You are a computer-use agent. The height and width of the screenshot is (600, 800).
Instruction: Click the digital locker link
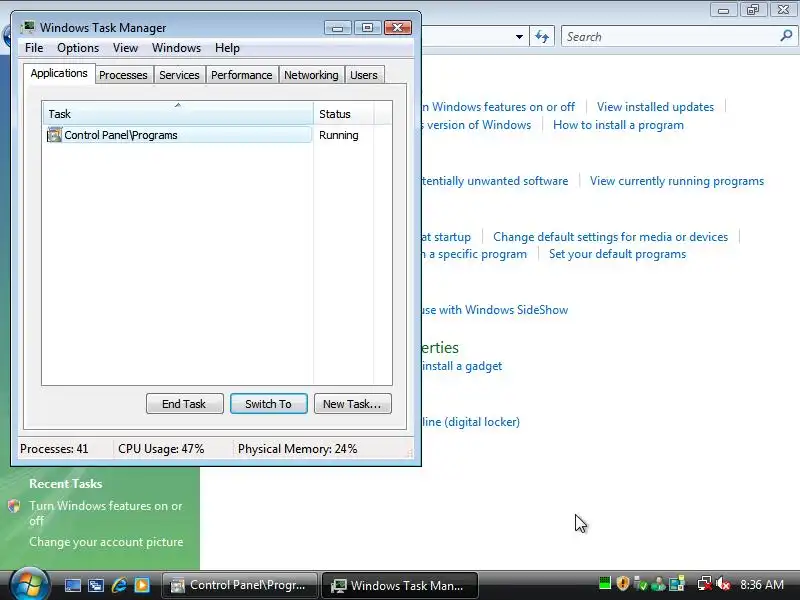point(470,422)
